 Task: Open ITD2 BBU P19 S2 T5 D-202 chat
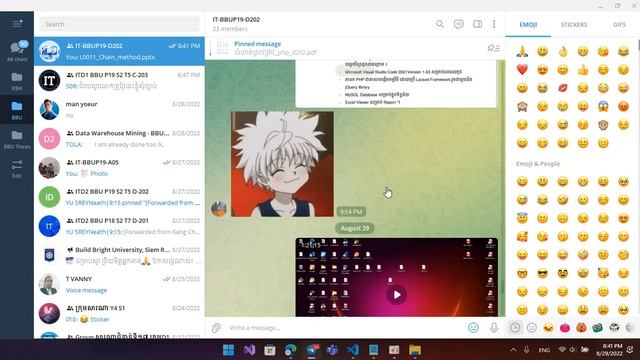(119, 197)
